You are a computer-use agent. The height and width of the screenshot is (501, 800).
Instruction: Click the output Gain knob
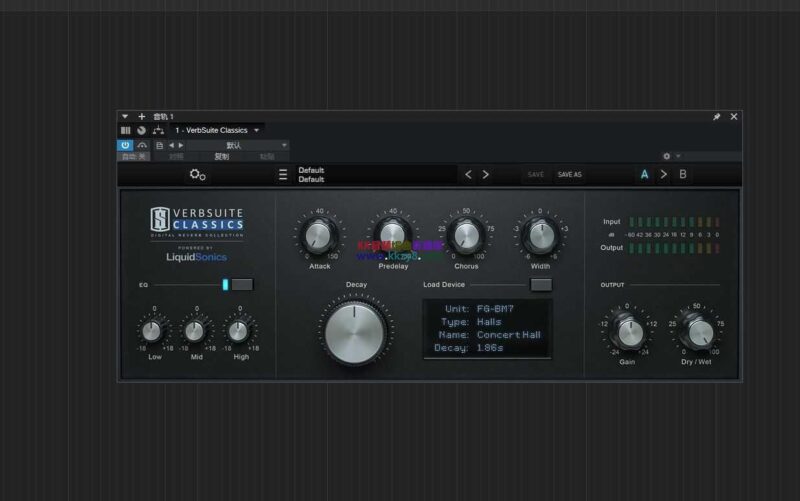[x=631, y=333]
